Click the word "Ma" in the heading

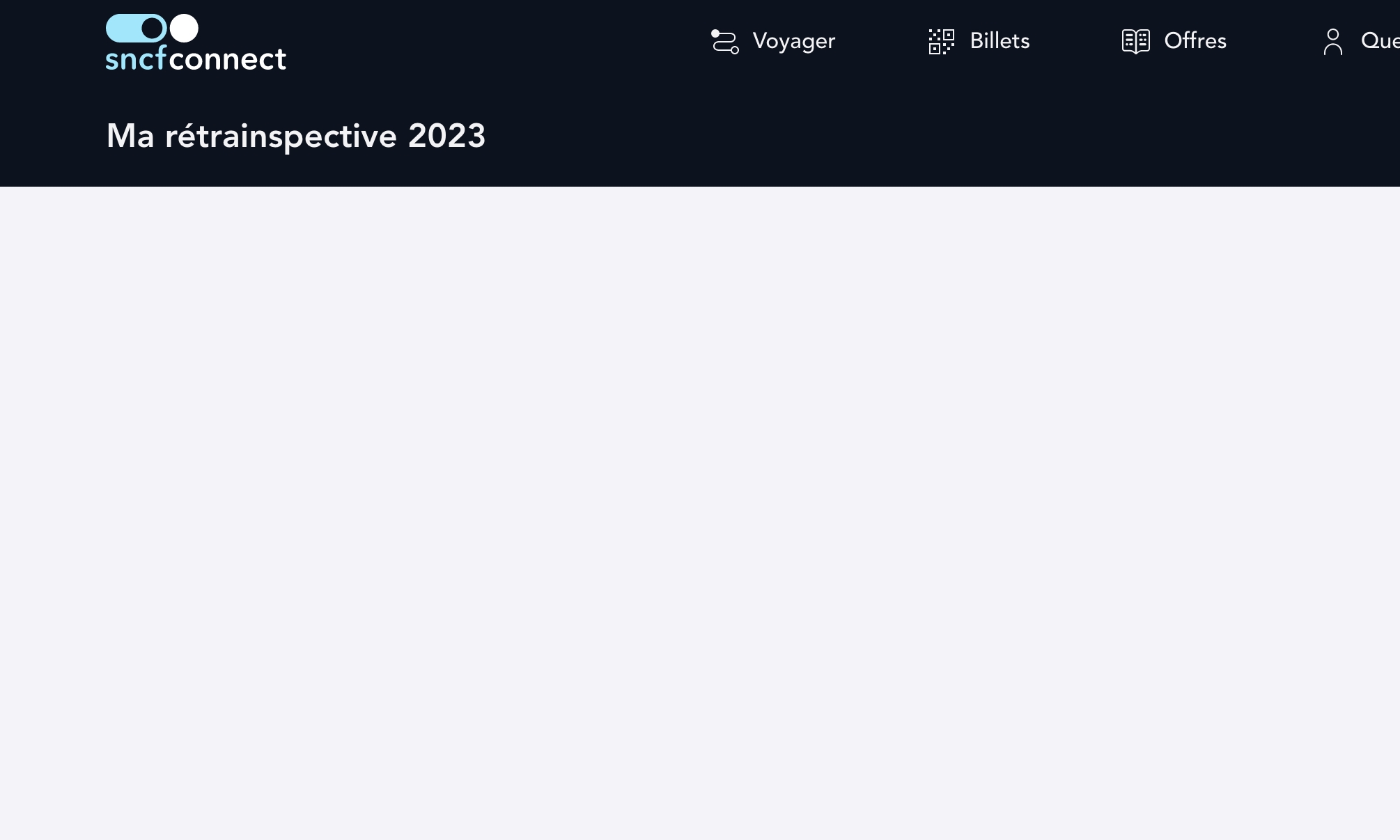[x=130, y=136]
